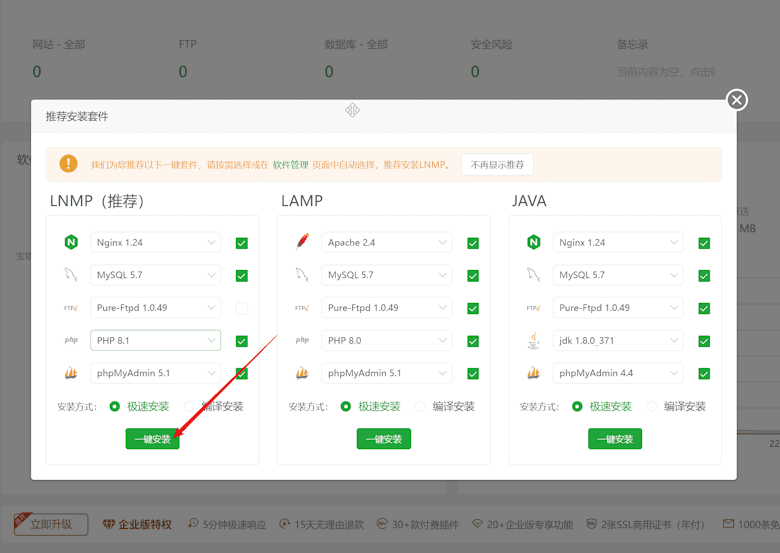Close the recommended install dialog
Screen dimensions: 780x553
tap(737, 100)
